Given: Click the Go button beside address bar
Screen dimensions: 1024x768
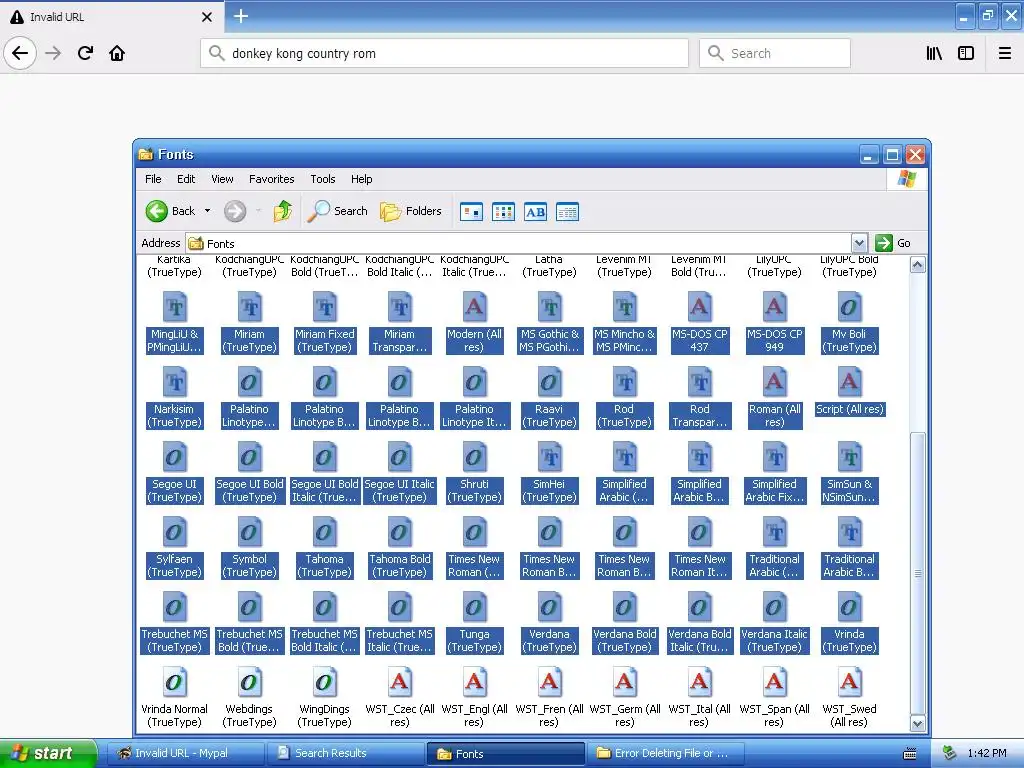Looking at the screenshot, I should tap(893, 243).
